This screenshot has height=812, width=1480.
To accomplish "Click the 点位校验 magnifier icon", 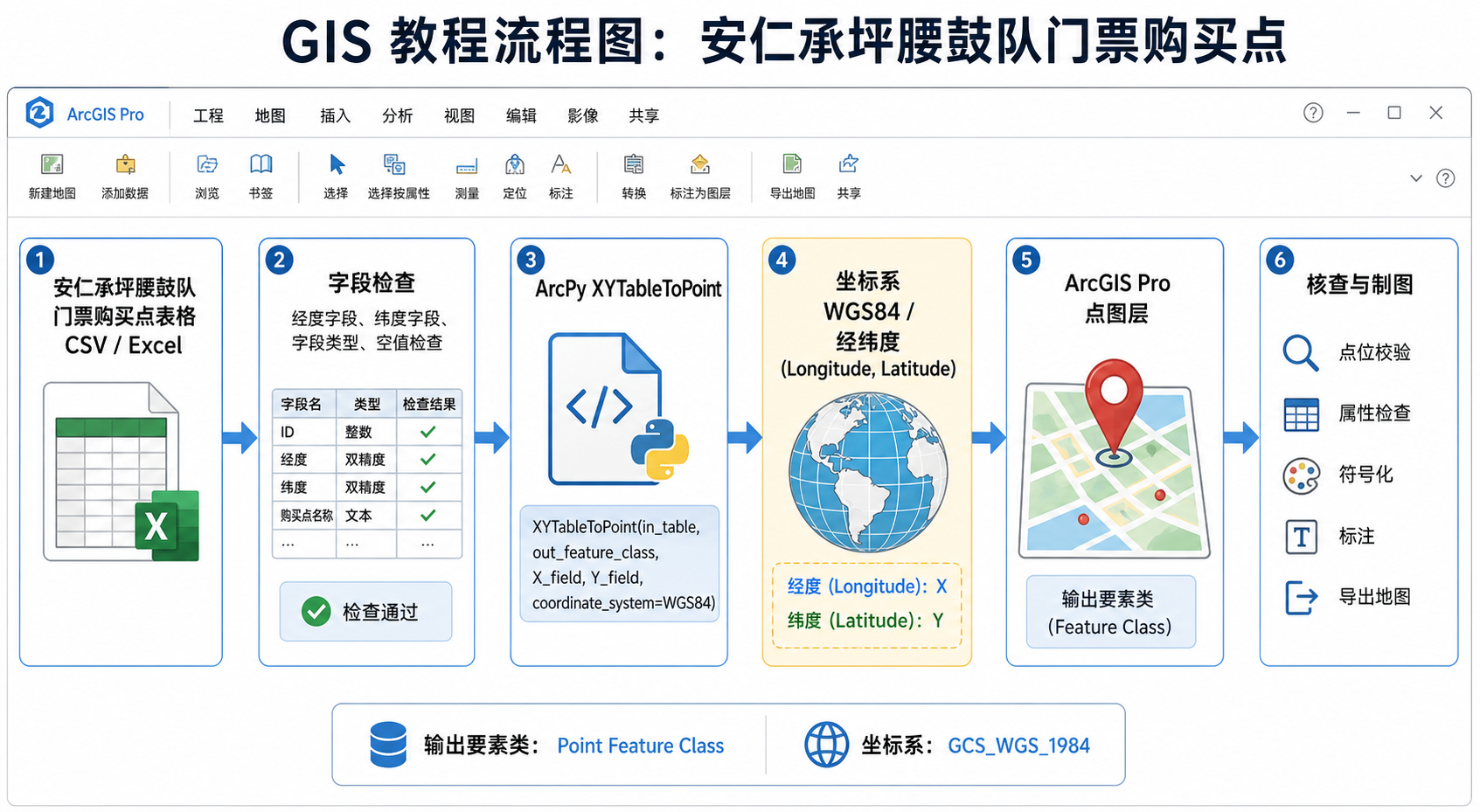I will [x=1300, y=353].
